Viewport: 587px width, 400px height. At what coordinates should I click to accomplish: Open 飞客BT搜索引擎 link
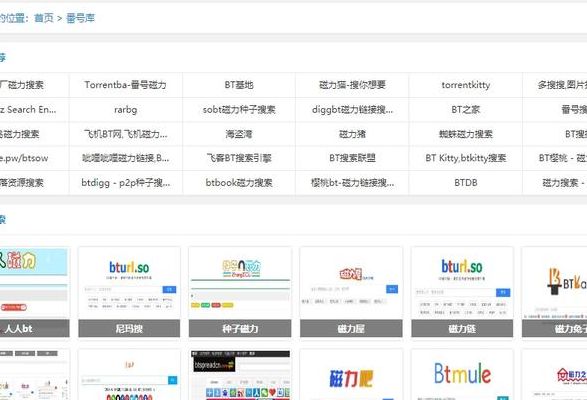[239, 158]
